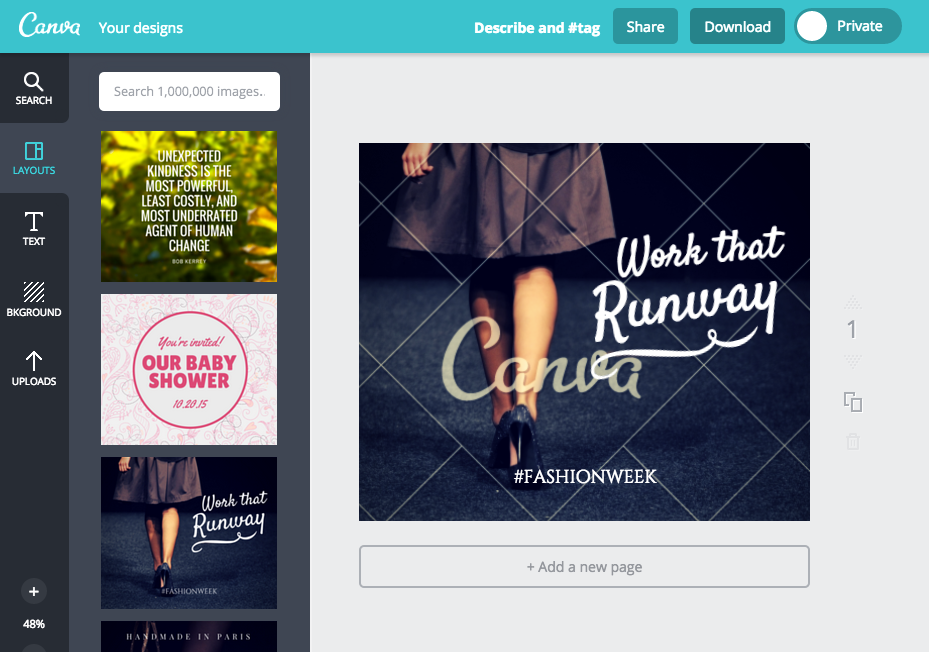Select the Unexpected Kindness quote layout
This screenshot has width=929, height=652.
pos(189,206)
